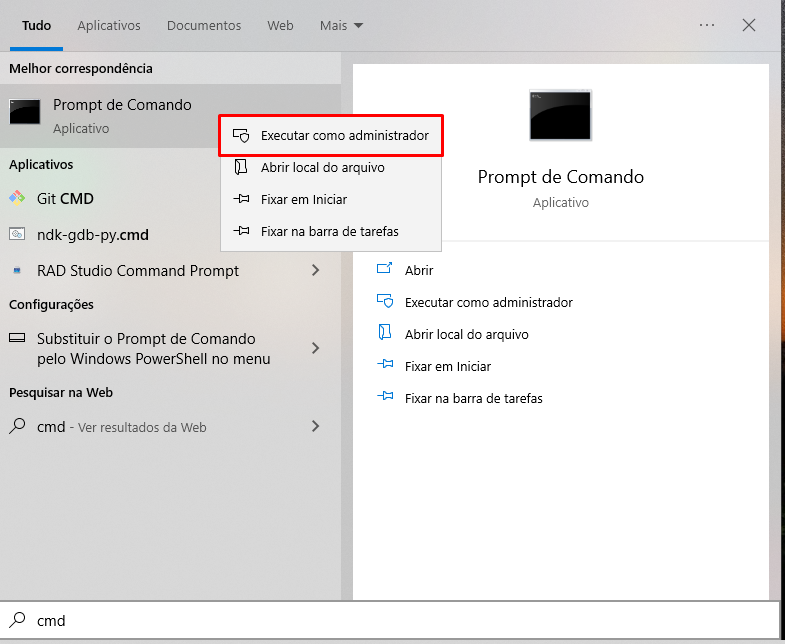
Task: Click the folder icon in context menu Abrir local
Action: pos(241,167)
